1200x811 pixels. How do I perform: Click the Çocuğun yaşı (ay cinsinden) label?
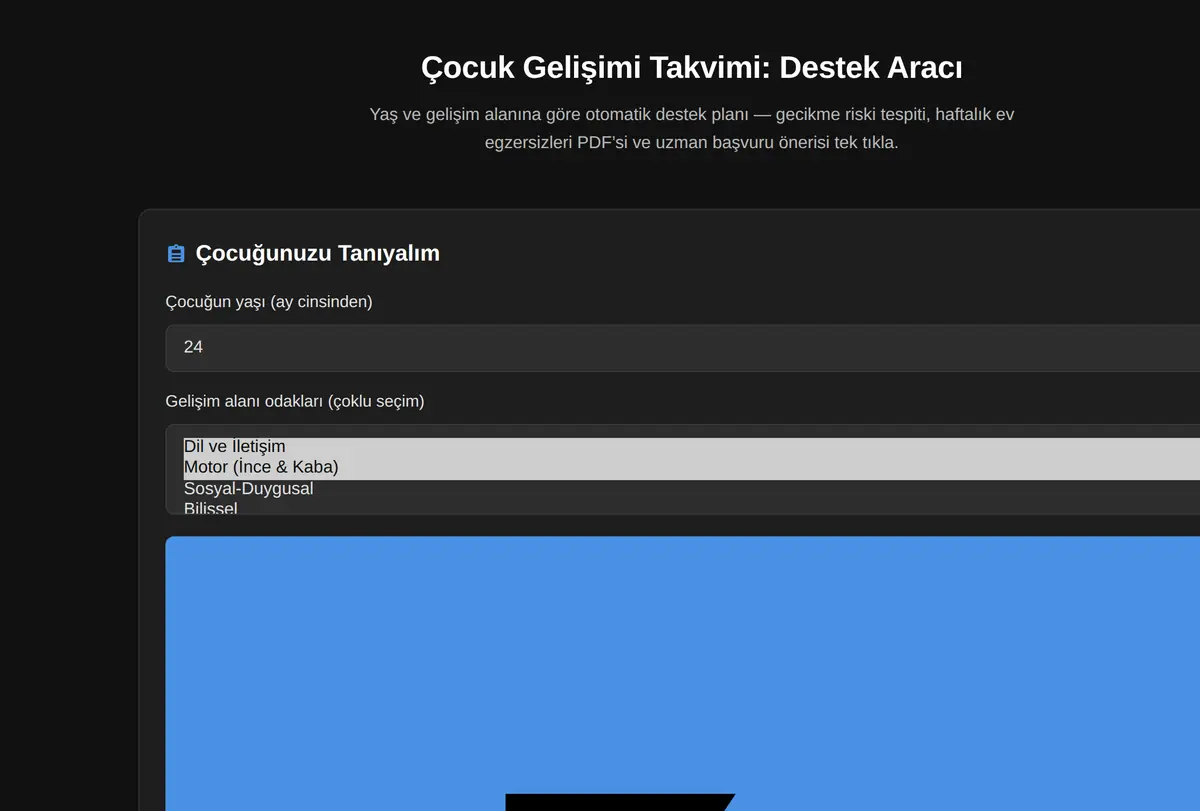point(269,301)
